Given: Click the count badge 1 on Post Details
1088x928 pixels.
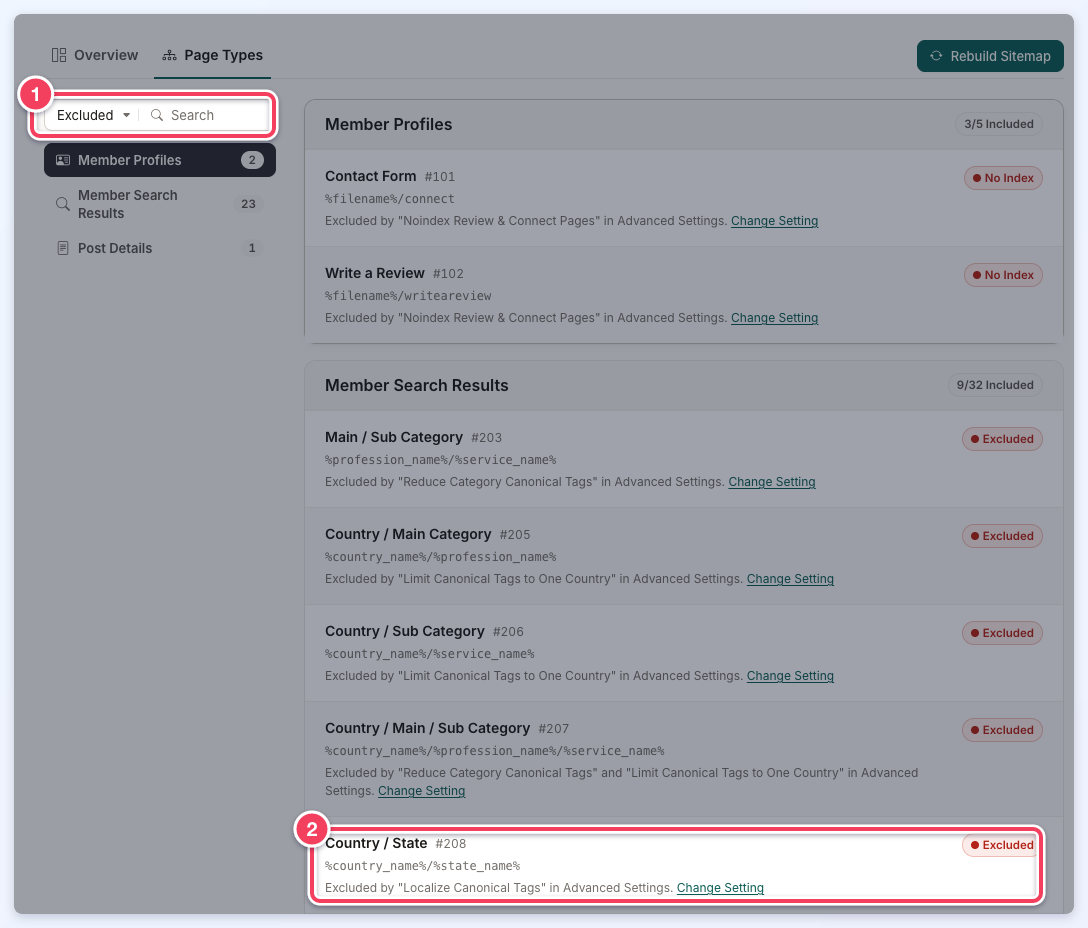Looking at the screenshot, I should (x=252, y=248).
